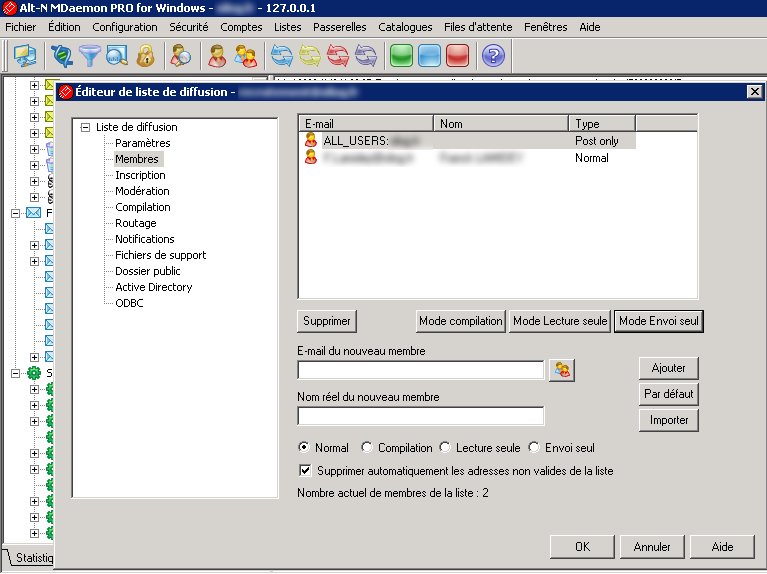
Task: Open the Aide menu in the menu bar
Action: 589,27
